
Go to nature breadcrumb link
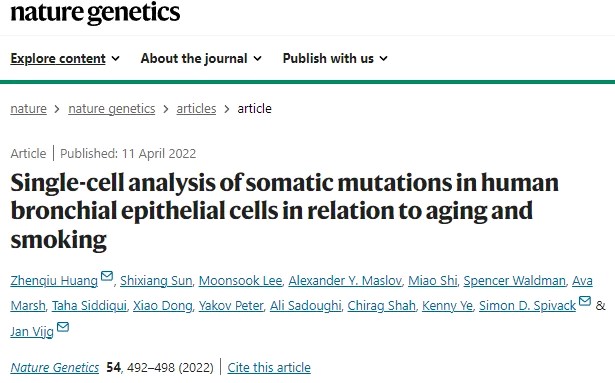[28, 109]
